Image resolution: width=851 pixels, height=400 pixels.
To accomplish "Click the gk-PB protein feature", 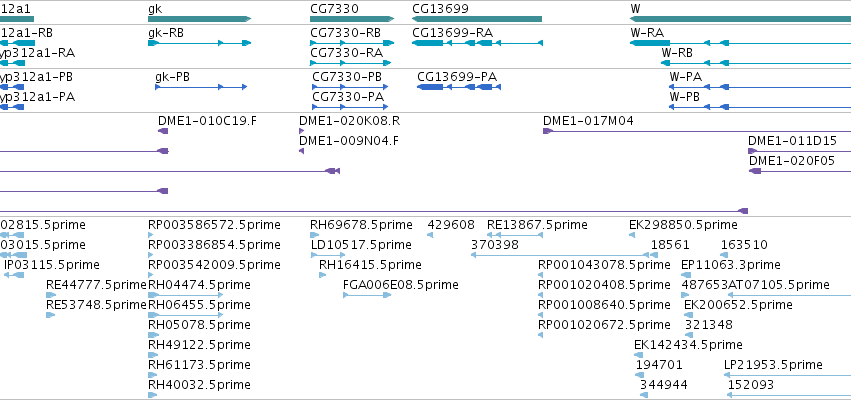I will [x=201, y=87].
